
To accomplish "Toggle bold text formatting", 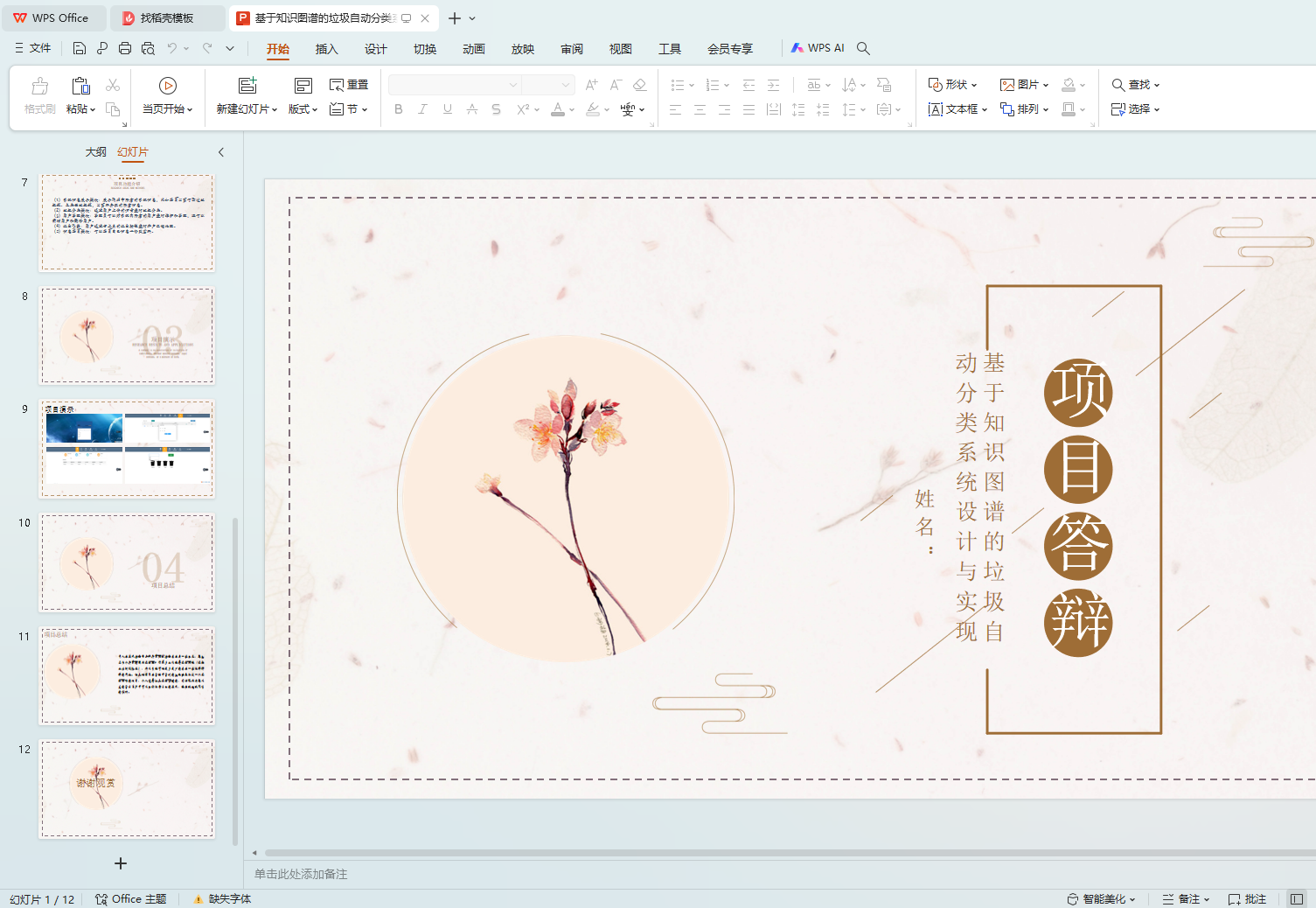I will tap(399, 109).
